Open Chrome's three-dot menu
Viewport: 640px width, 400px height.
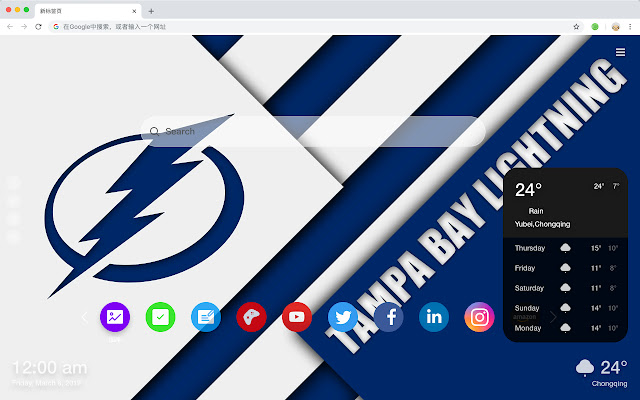point(630,27)
